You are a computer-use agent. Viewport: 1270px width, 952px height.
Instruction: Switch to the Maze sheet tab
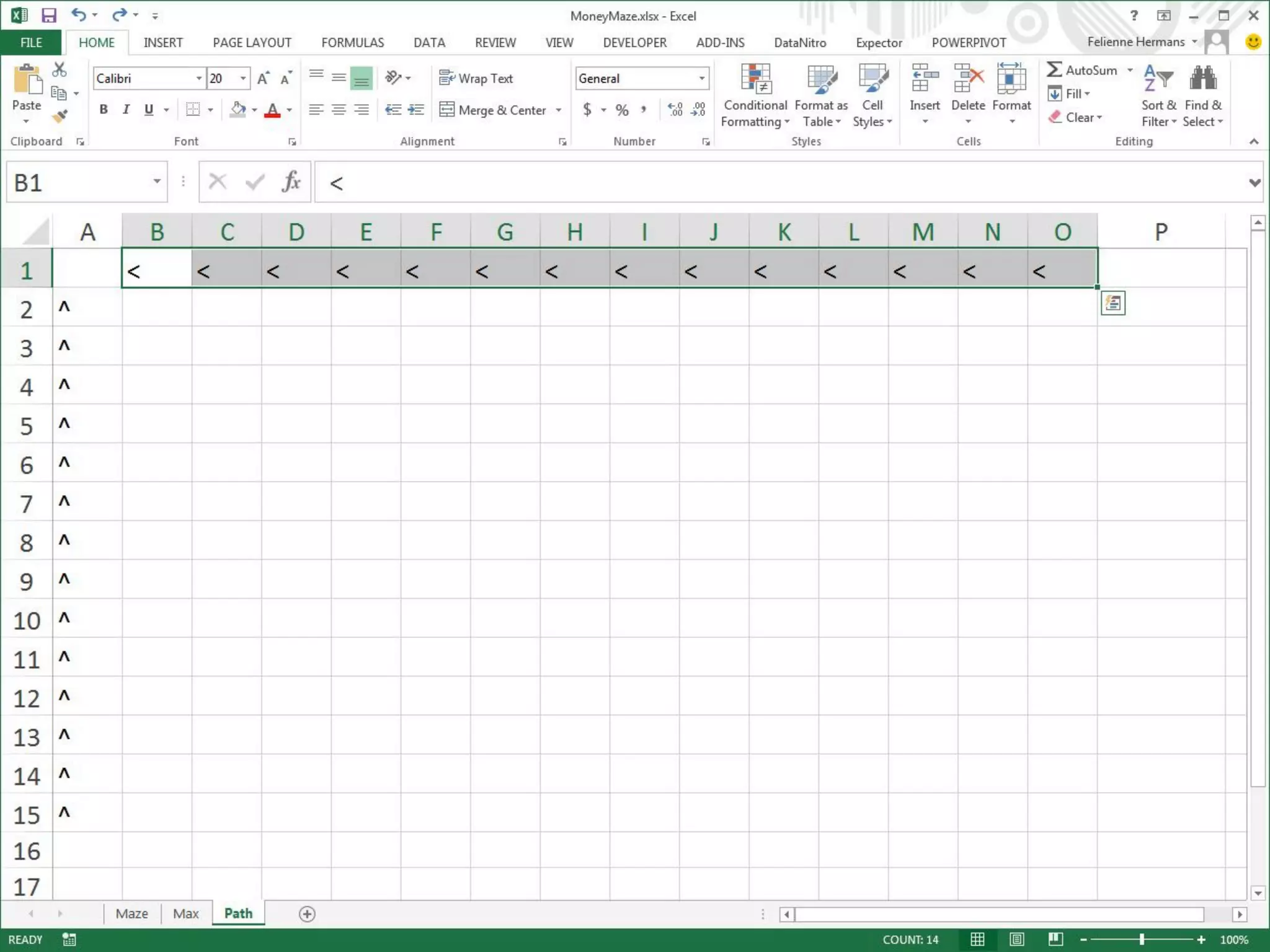131,914
